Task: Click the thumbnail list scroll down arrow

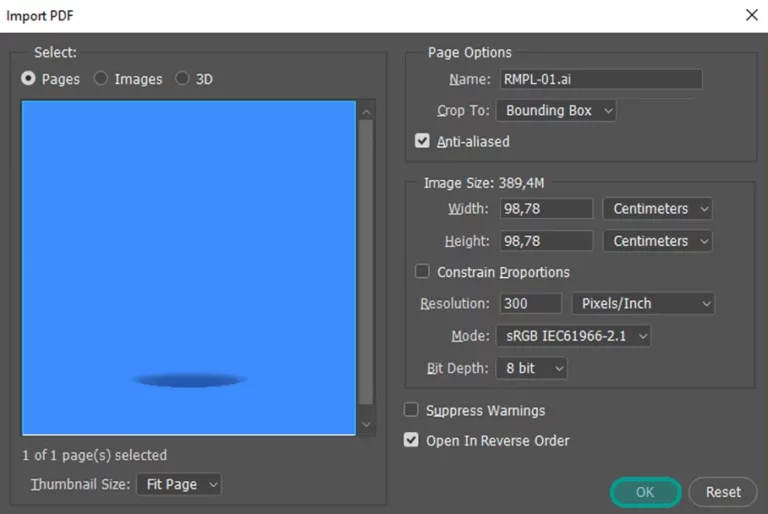Action: pyautogui.click(x=366, y=424)
